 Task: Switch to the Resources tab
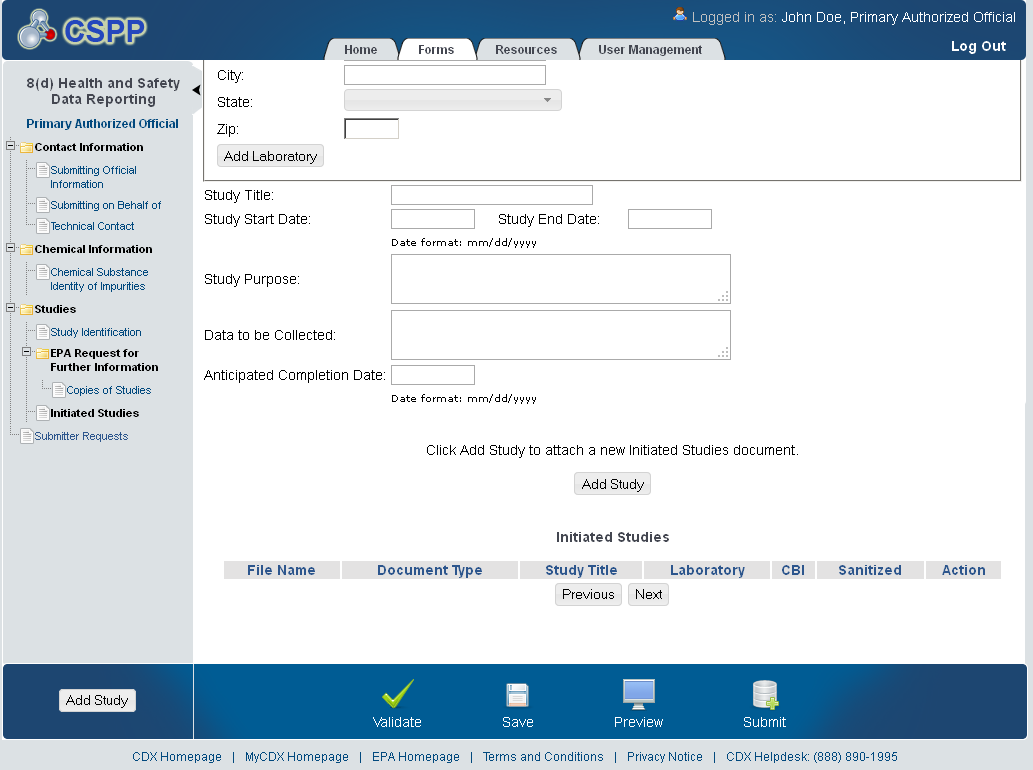(x=526, y=50)
